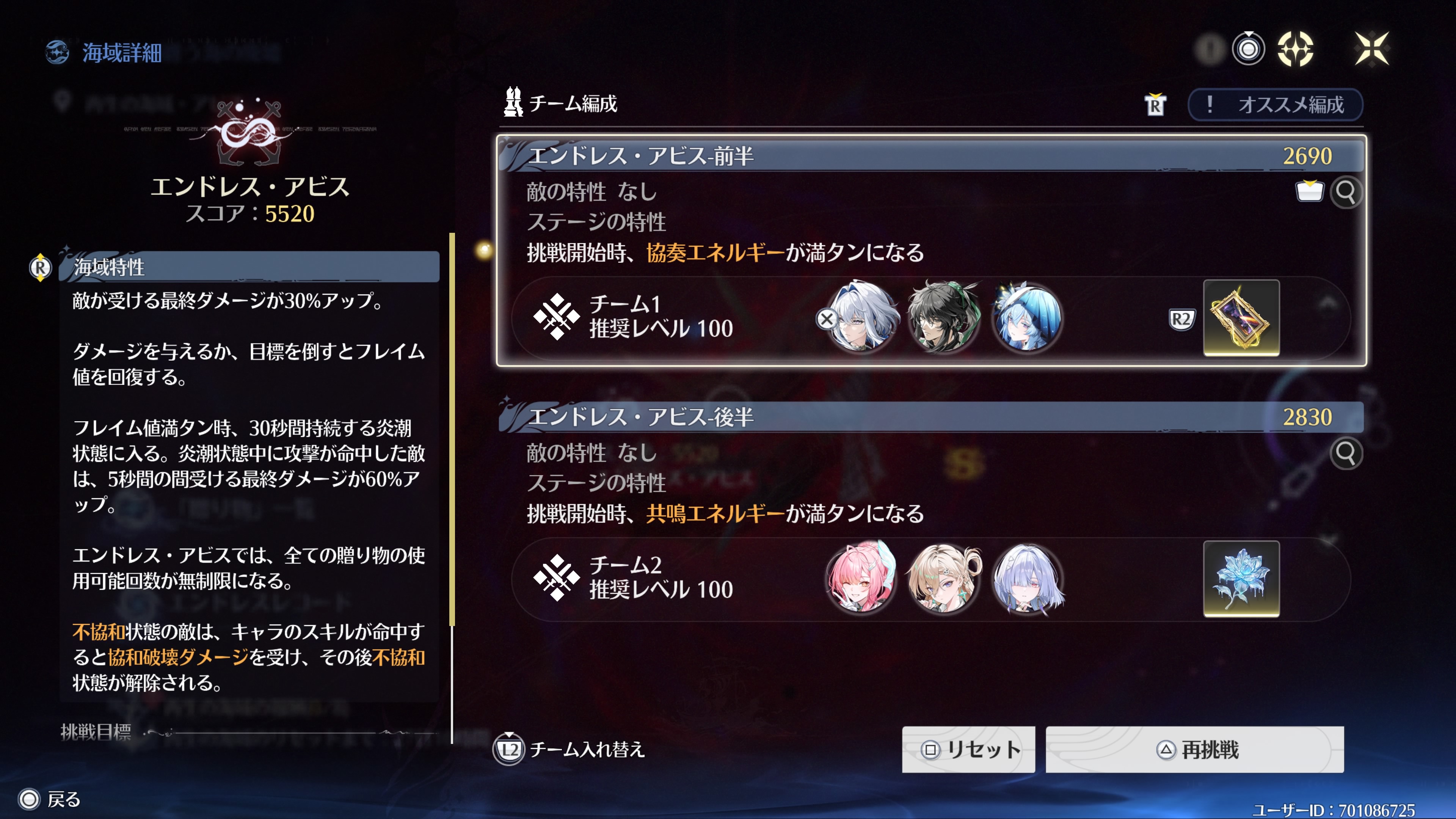Screen dimensions: 1456x819
Task: Click 再挑戦 to retry the challenge
Action: point(1194,750)
